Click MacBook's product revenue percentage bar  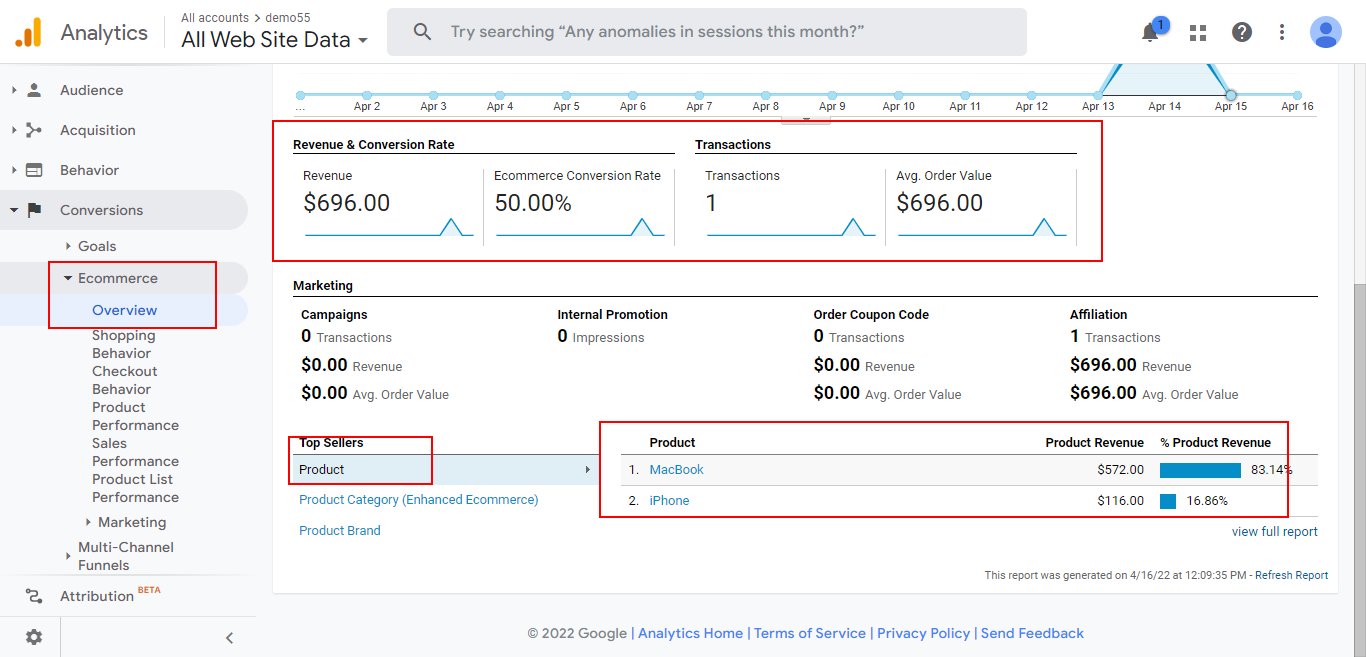tap(1198, 469)
